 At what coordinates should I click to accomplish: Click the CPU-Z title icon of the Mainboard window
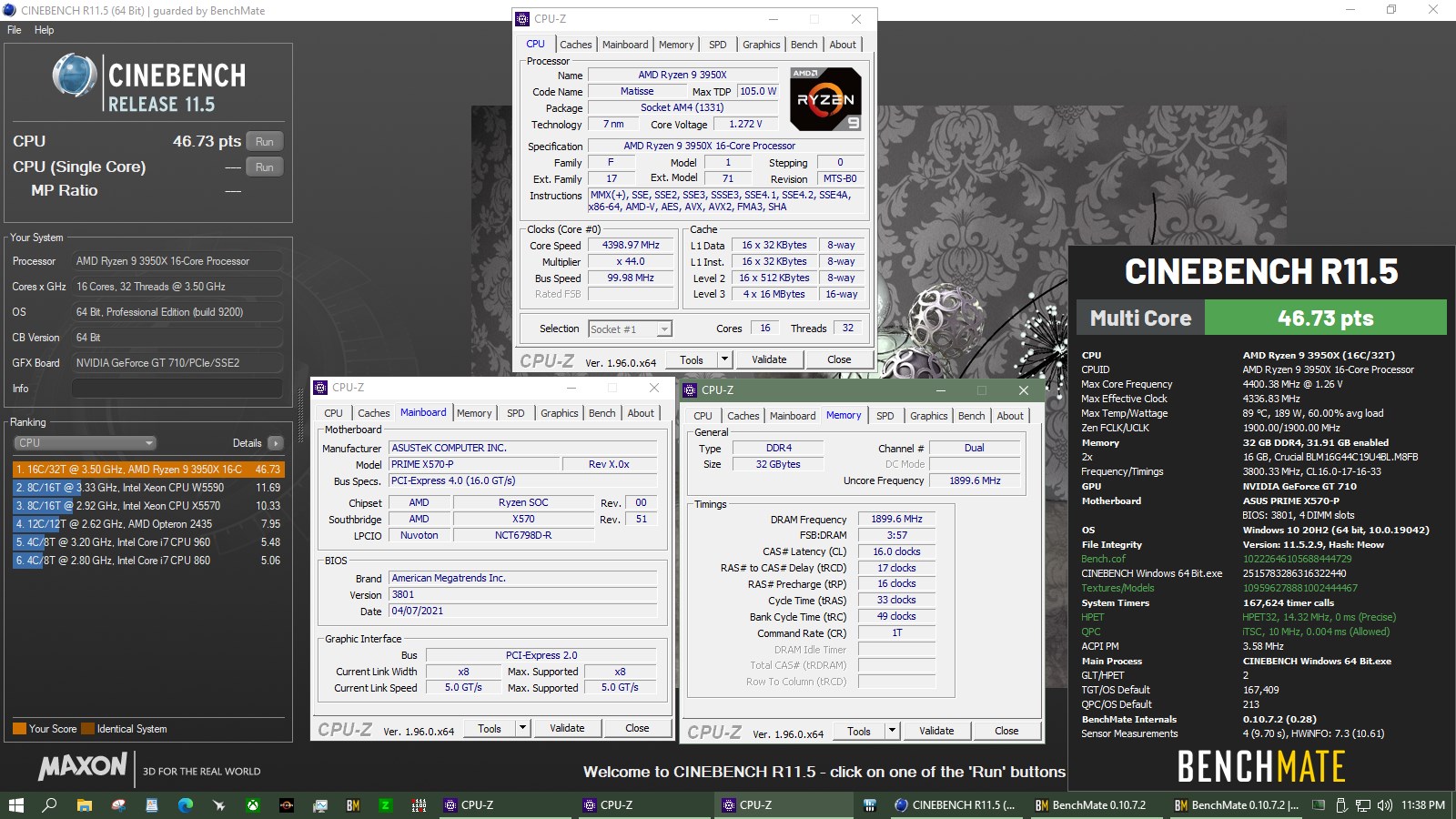[x=321, y=388]
